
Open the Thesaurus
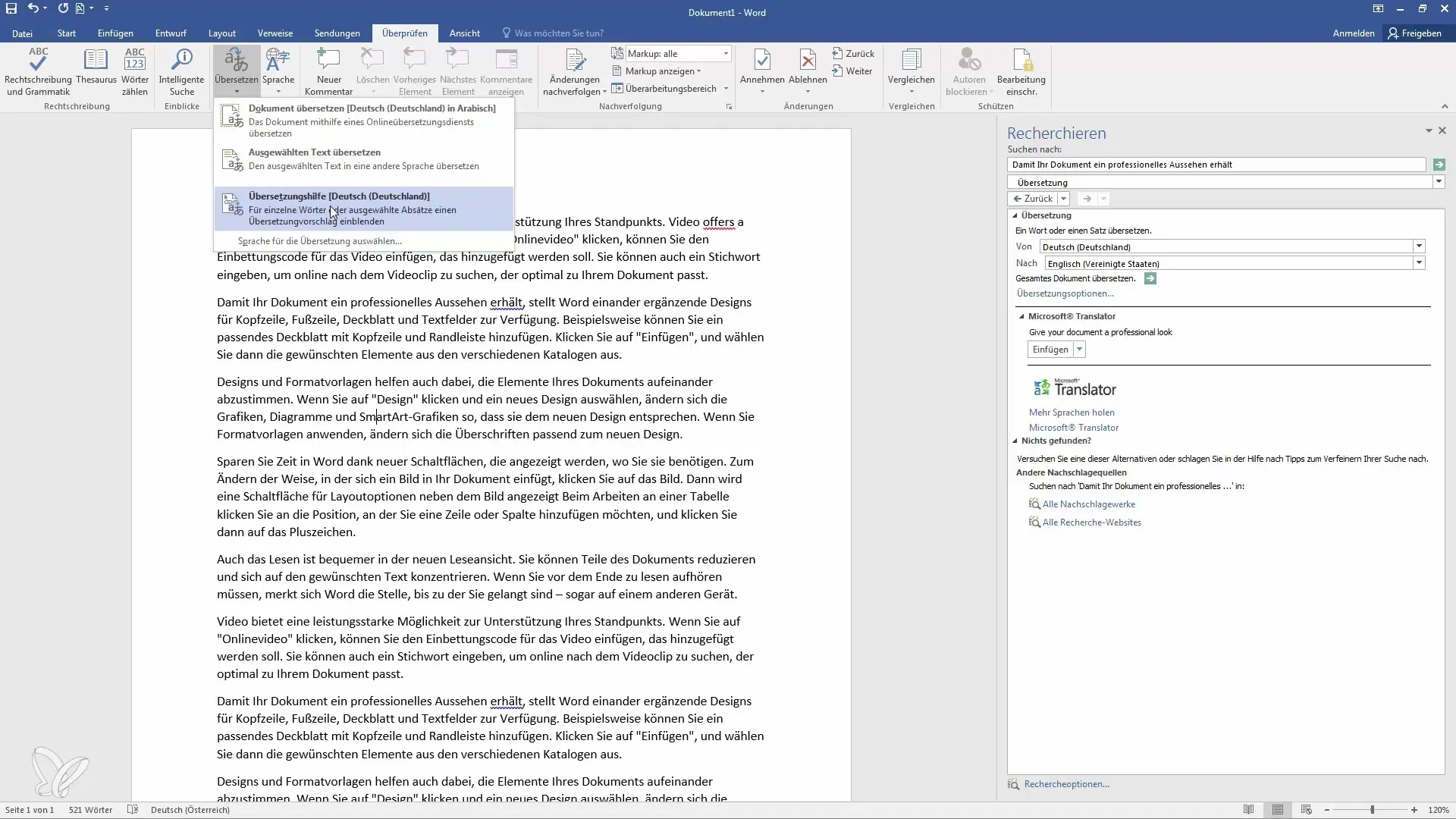coord(96,67)
